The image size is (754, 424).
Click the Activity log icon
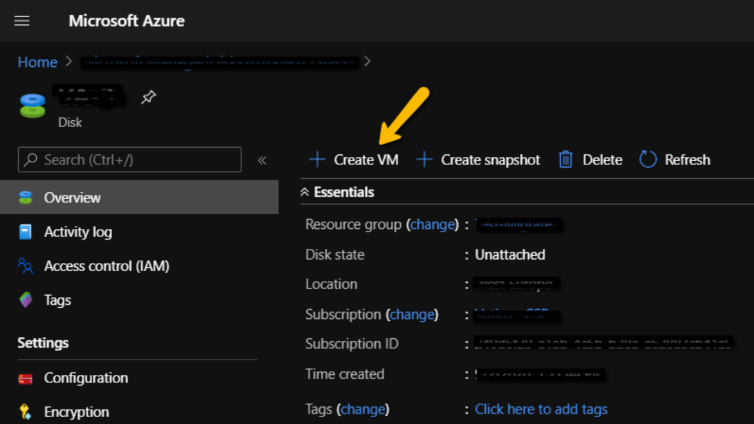25,232
